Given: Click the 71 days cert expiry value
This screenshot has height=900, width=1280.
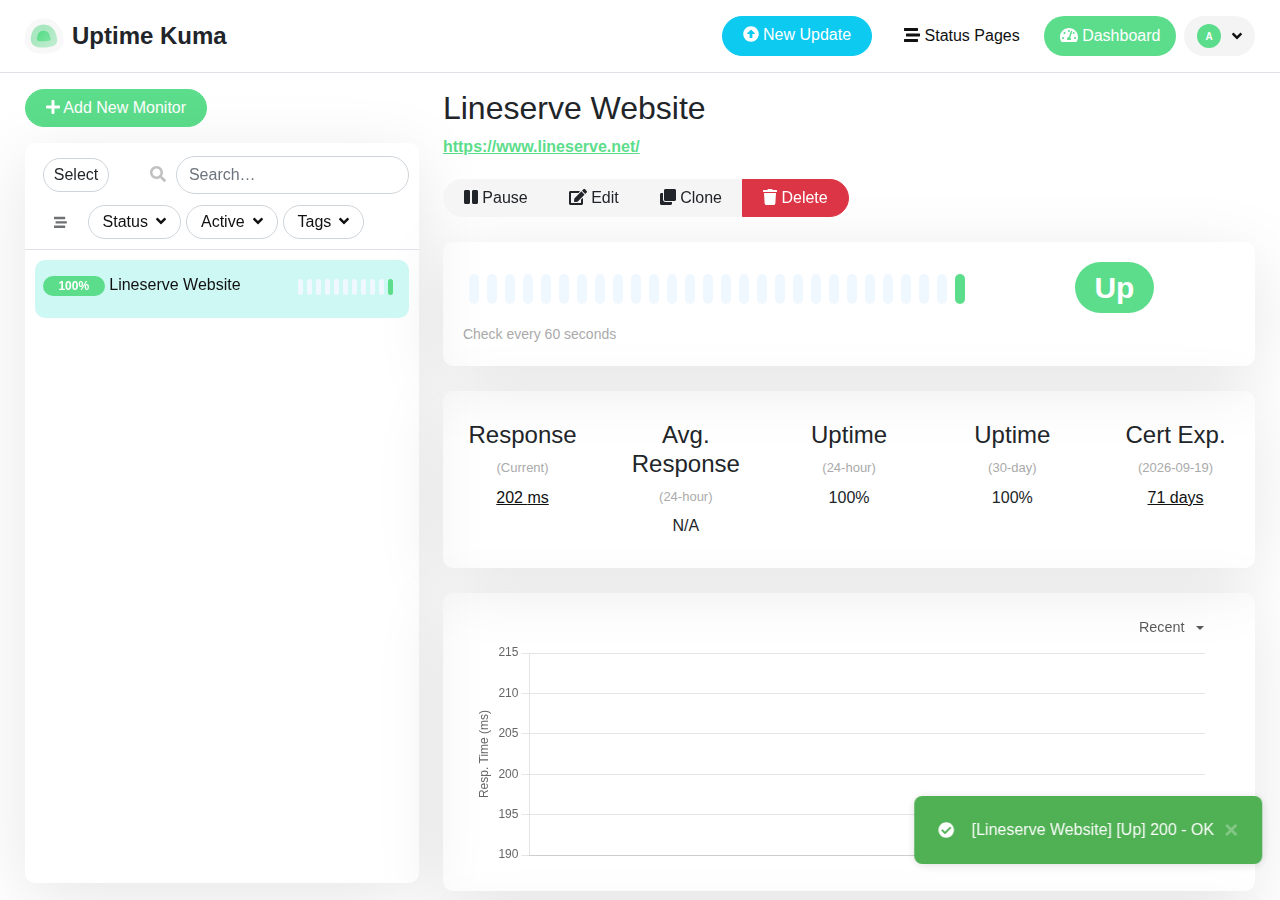Looking at the screenshot, I should tap(1175, 498).
